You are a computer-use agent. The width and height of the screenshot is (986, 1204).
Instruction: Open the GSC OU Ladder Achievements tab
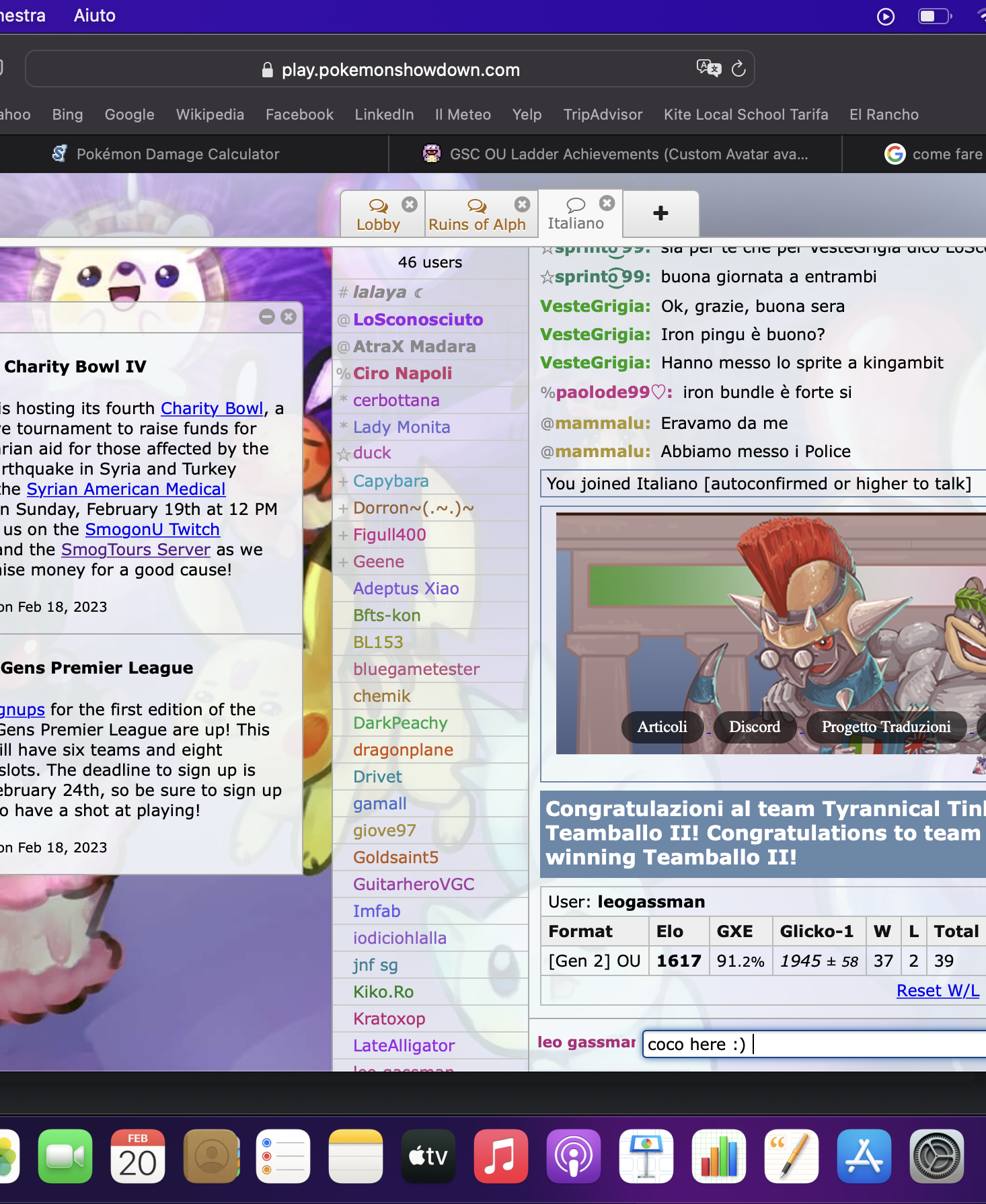coord(615,154)
